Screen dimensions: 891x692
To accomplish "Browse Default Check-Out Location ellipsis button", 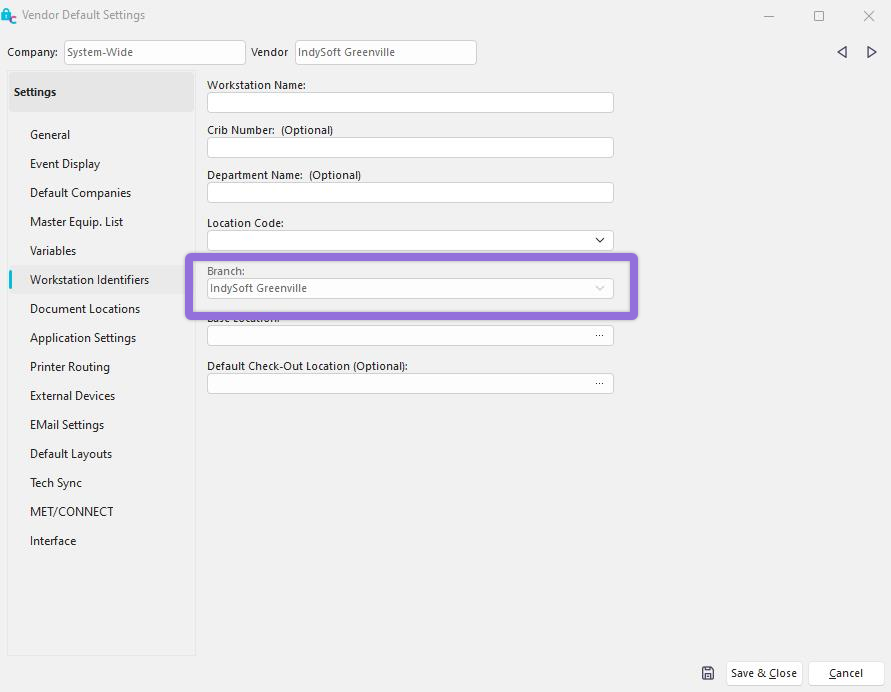I will click(599, 384).
